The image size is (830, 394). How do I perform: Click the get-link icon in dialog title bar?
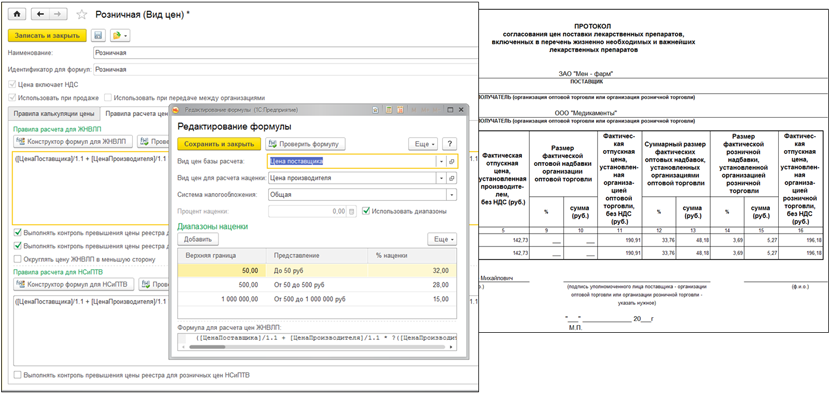(x=375, y=110)
